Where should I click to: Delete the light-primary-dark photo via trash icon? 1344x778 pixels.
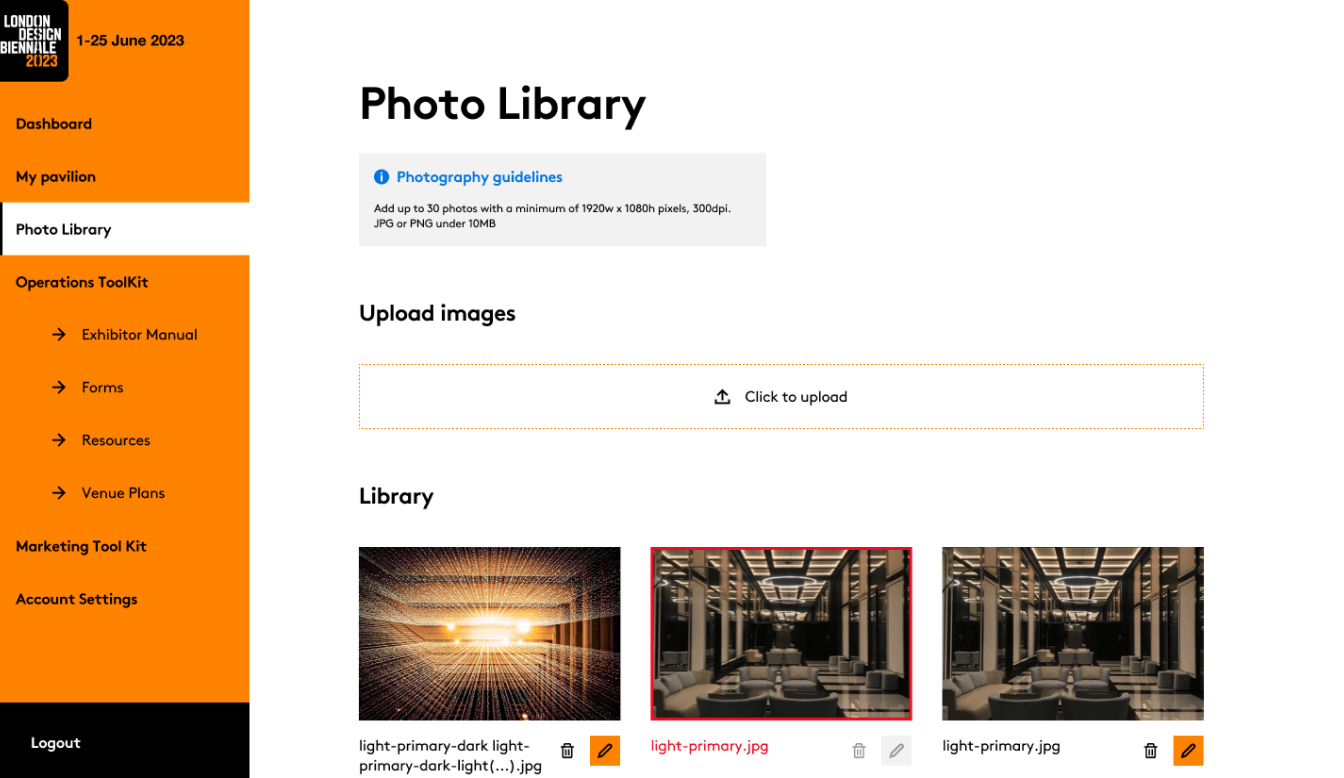pos(567,750)
